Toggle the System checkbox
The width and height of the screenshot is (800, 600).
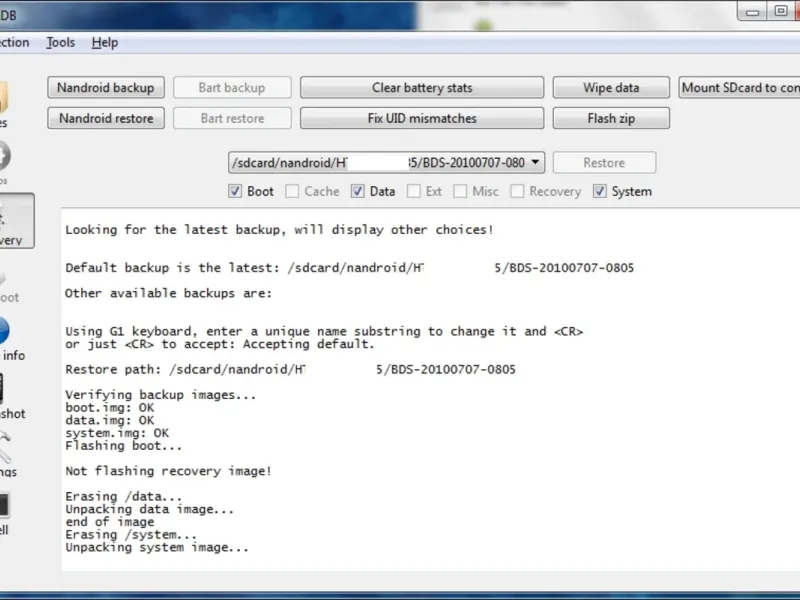pos(599,191)
